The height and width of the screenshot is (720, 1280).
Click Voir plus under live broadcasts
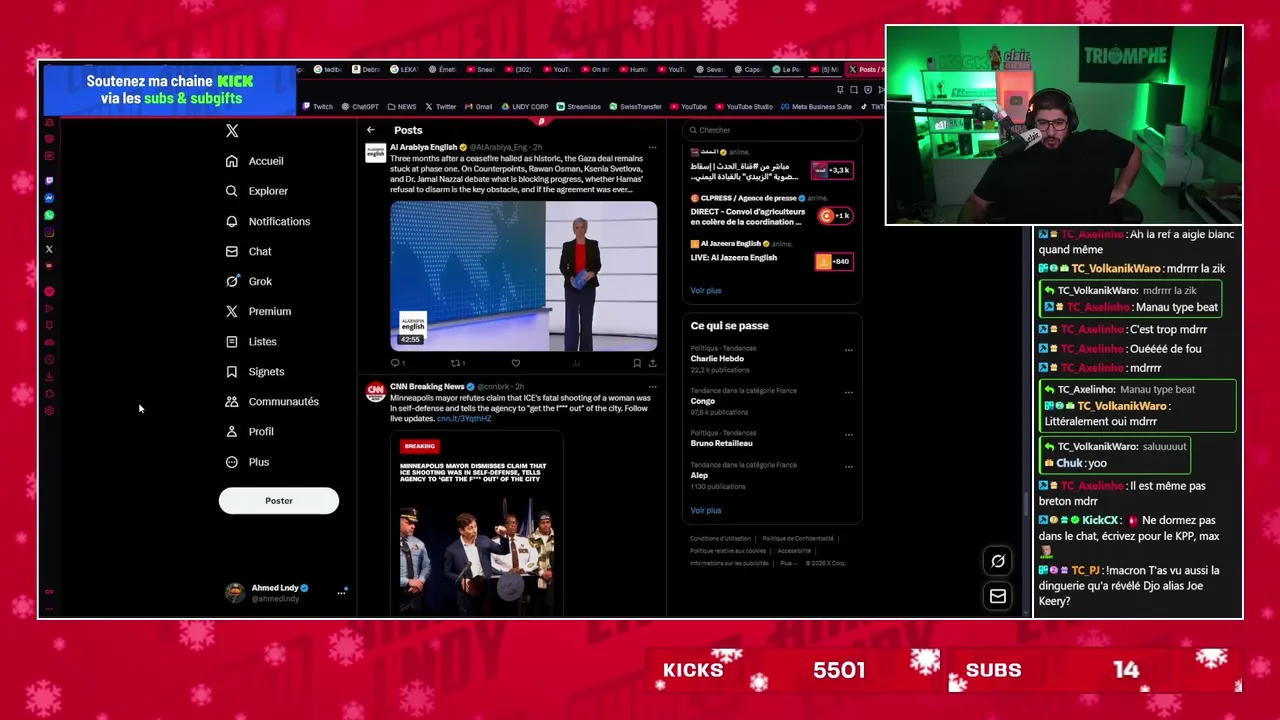tap(706, 290)
